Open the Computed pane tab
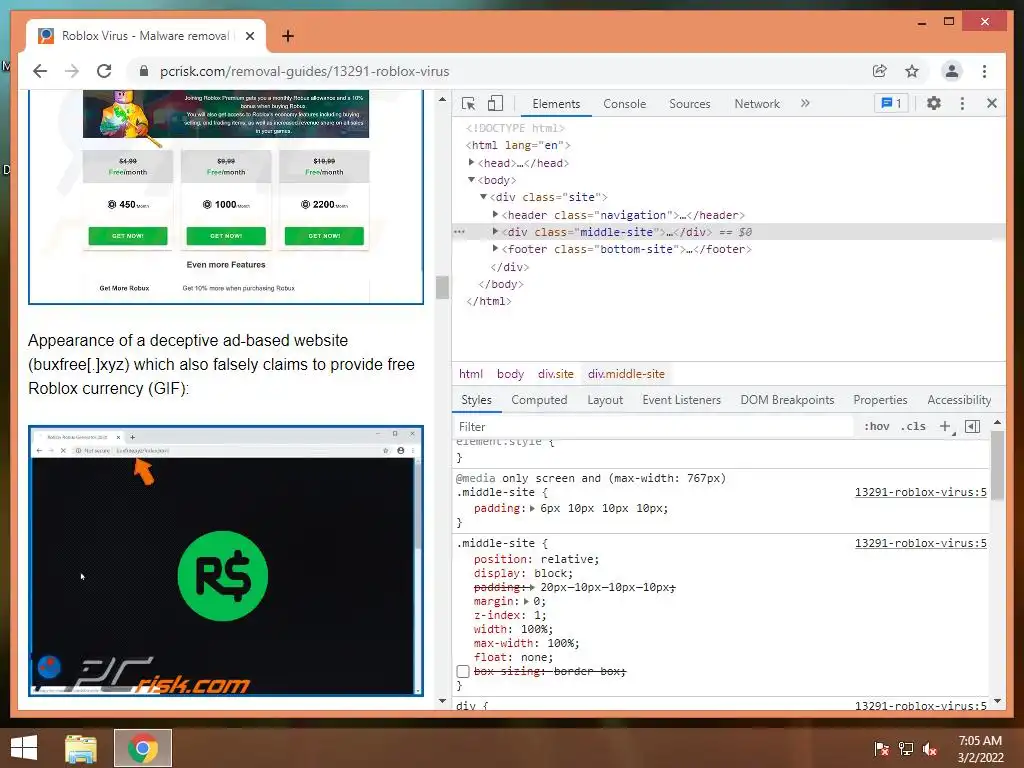Viewport: 1024px width, 768px height. coord(539,400)
